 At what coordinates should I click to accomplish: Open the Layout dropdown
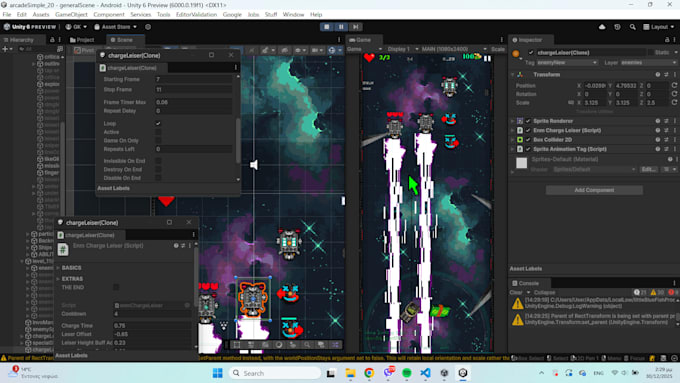point(658,27)
